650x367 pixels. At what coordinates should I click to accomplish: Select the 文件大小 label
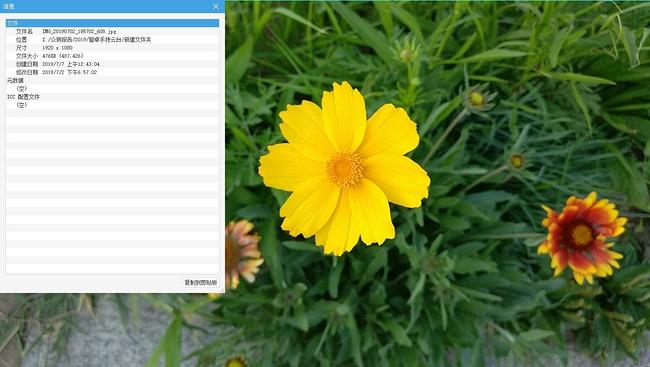[27, 56]
